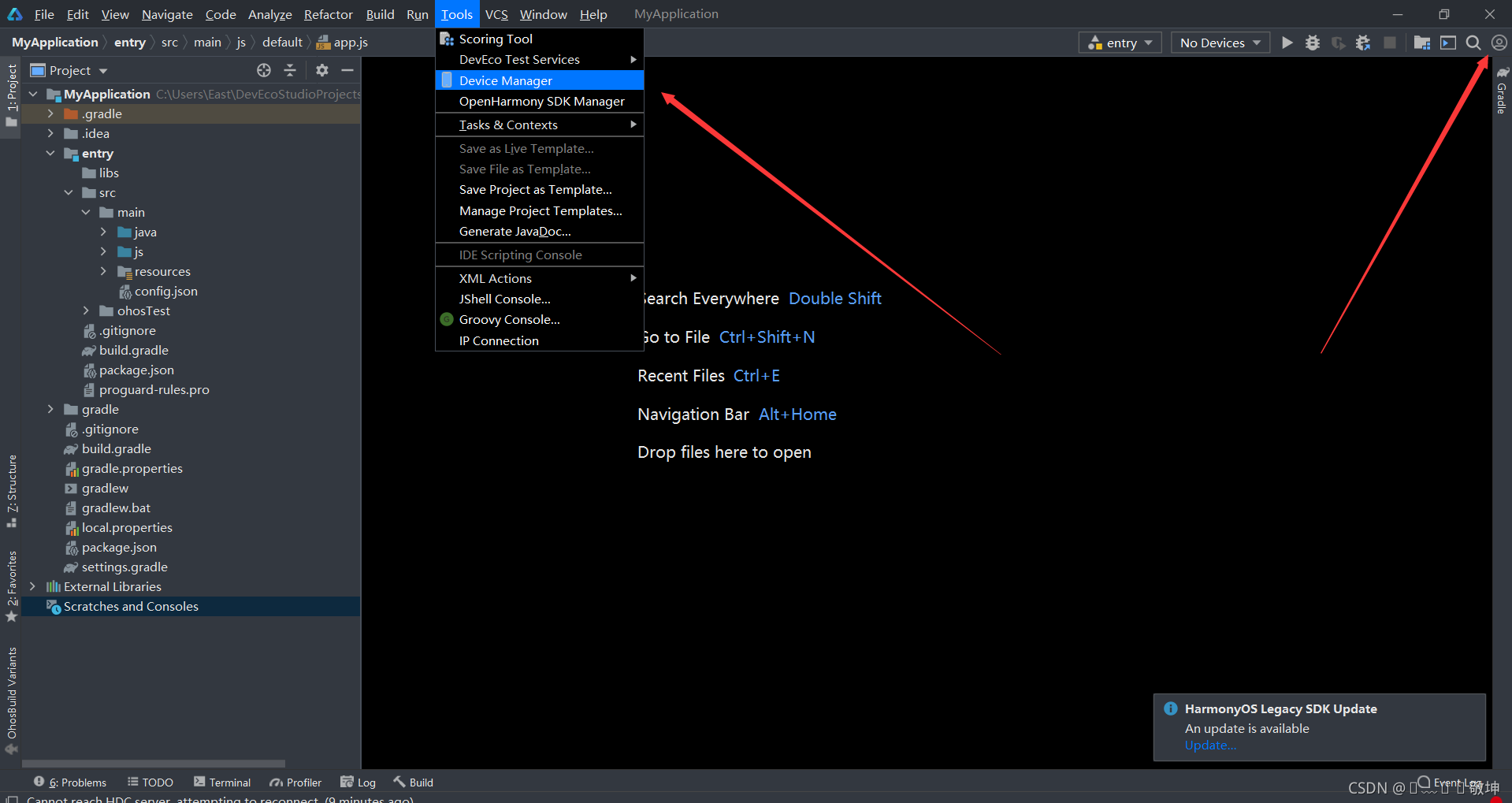Open the Refactor menu
The image size is (1512, 803).
click(328, 14)
